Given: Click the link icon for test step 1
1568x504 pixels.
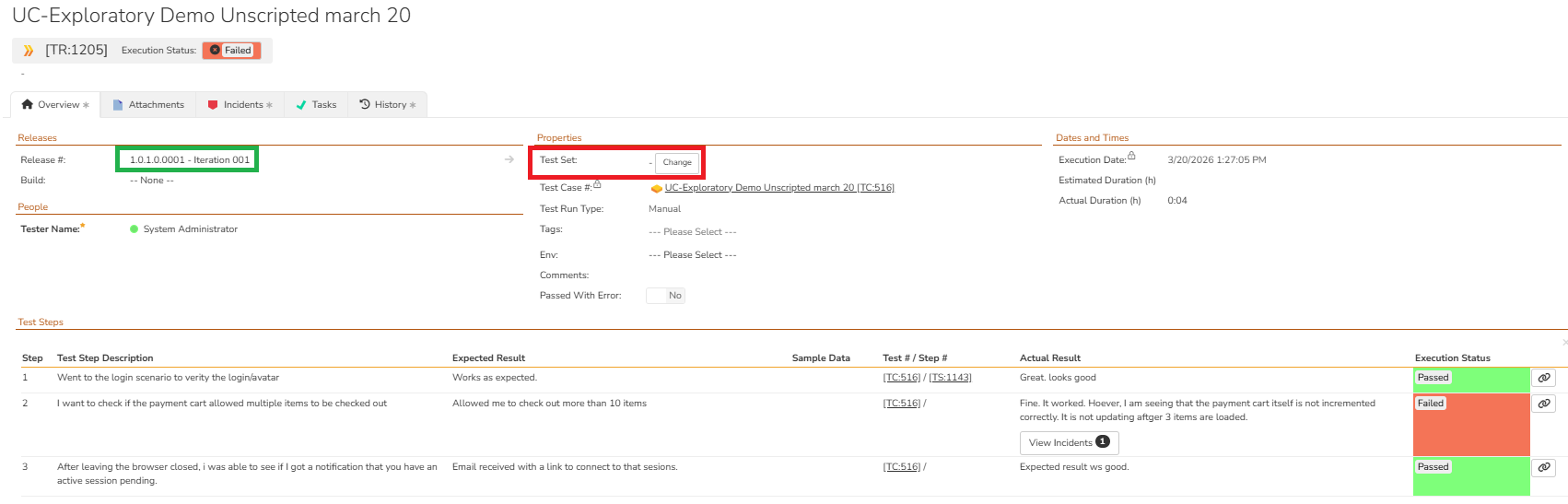Looking at the screenshot, I should (1544, 378).
